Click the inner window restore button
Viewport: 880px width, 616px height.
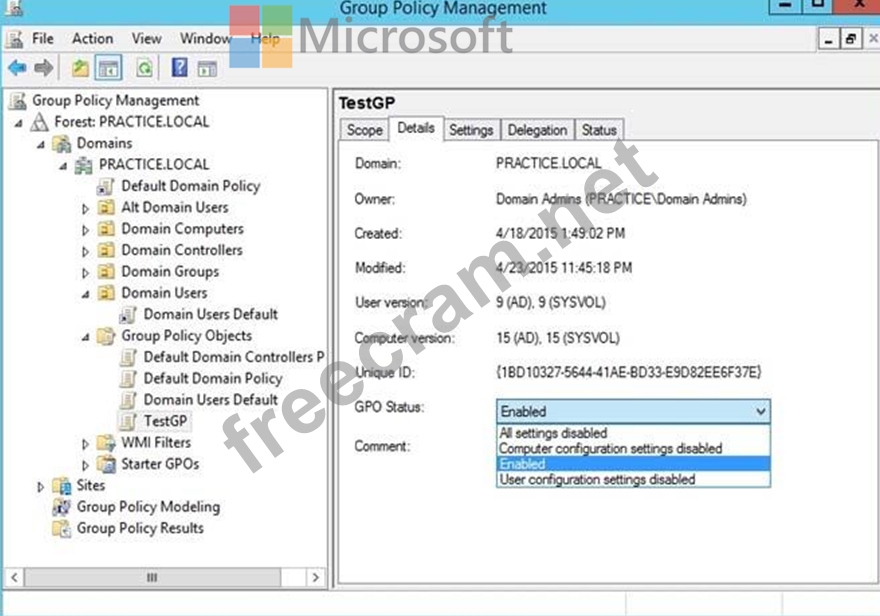pyautogui.click(x=851, y=39)
